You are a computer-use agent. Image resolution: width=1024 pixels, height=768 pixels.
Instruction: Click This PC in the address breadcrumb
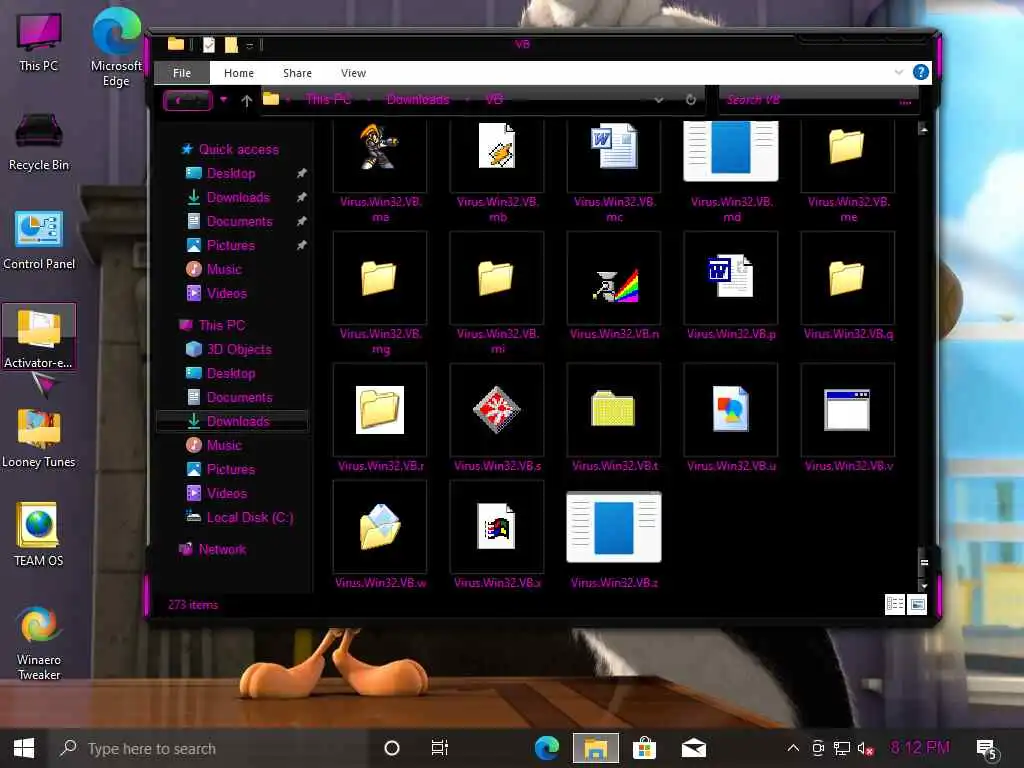point(328,99)
